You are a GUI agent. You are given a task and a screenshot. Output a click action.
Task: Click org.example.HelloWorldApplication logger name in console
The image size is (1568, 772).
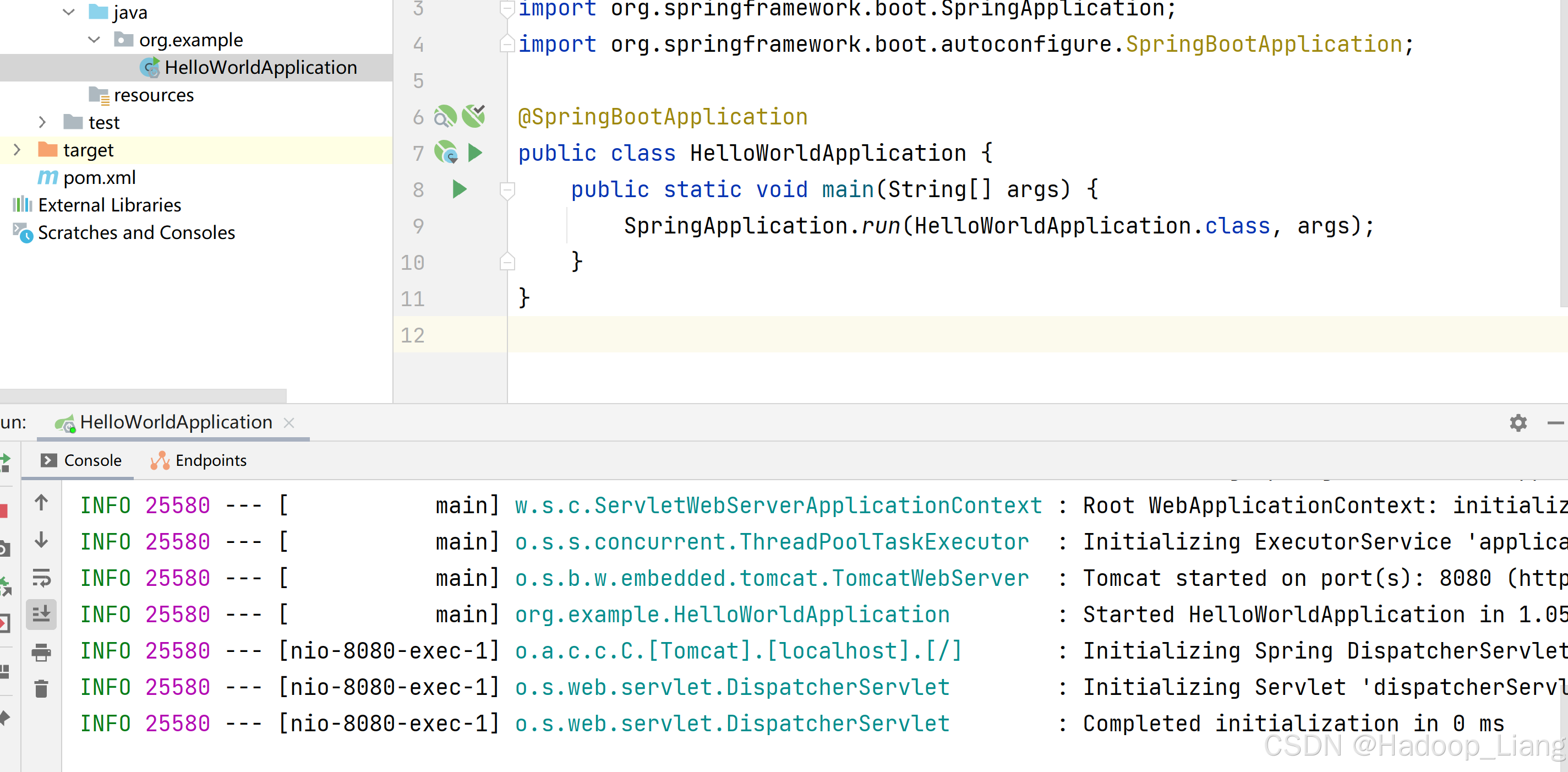click(x=732, y=615)
